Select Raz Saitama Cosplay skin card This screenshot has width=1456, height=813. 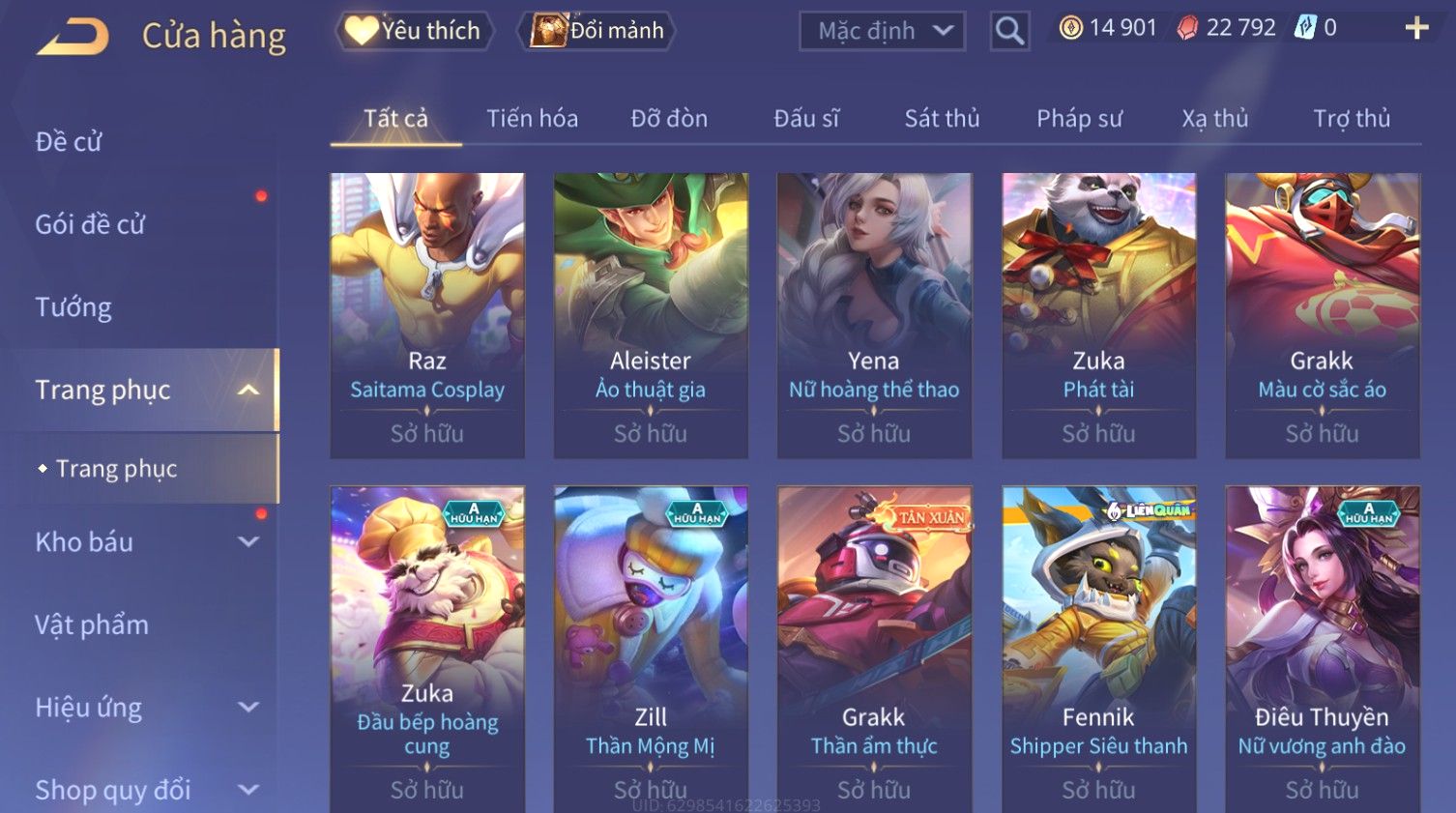(x=427, y=315)
